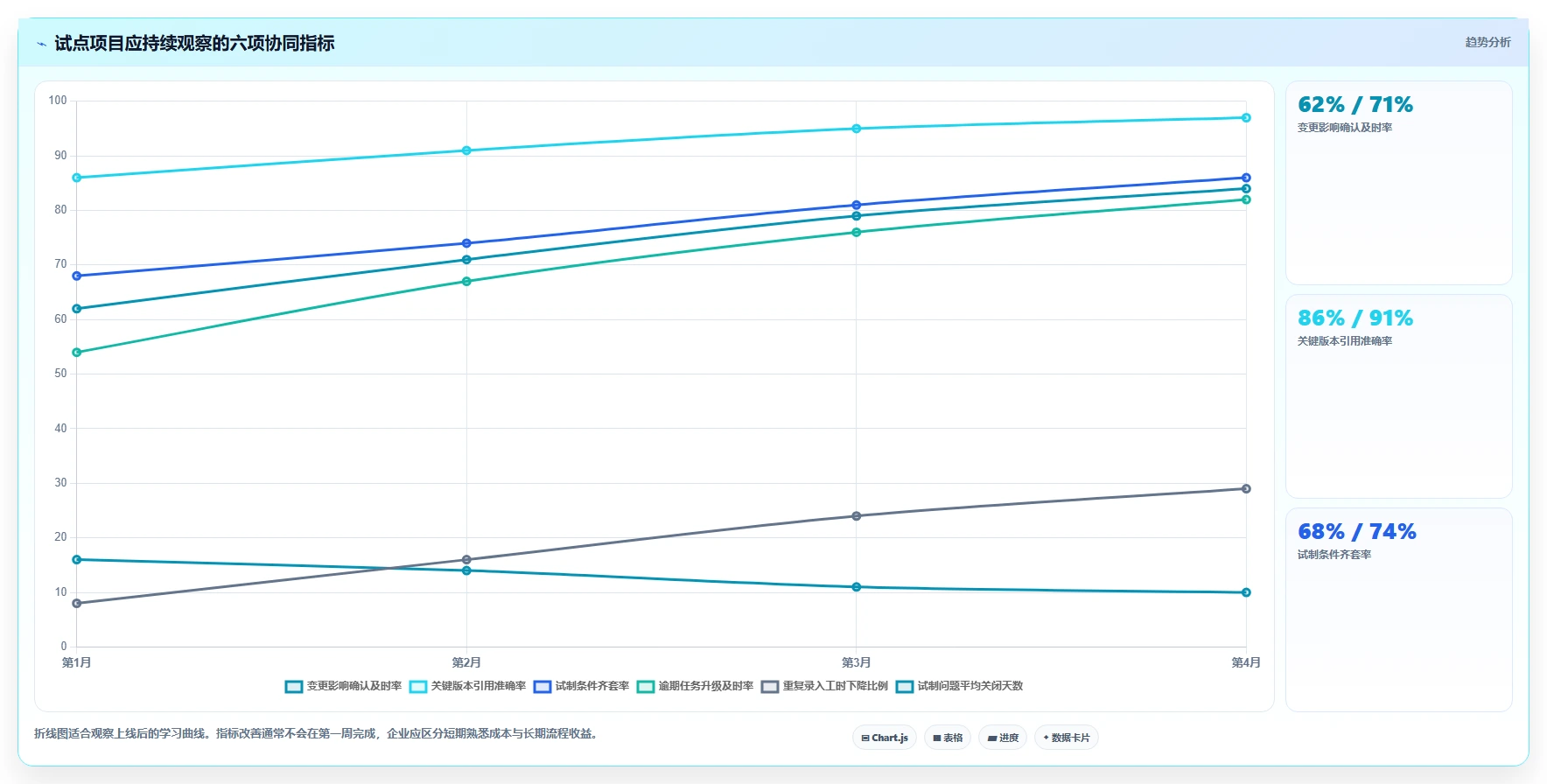Image resolution: width=1547 pixels, height=784 pixels.
Task: Select 试制条件齐套率 point valued 68 at 第1月
Action: tap(77, 276)
